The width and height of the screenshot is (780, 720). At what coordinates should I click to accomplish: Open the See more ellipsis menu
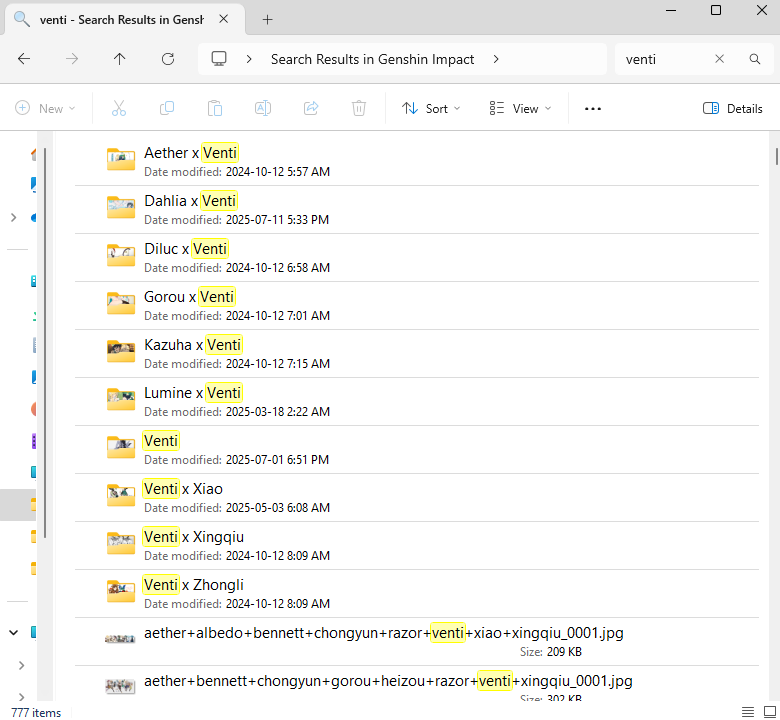click(x=592, y=108)
